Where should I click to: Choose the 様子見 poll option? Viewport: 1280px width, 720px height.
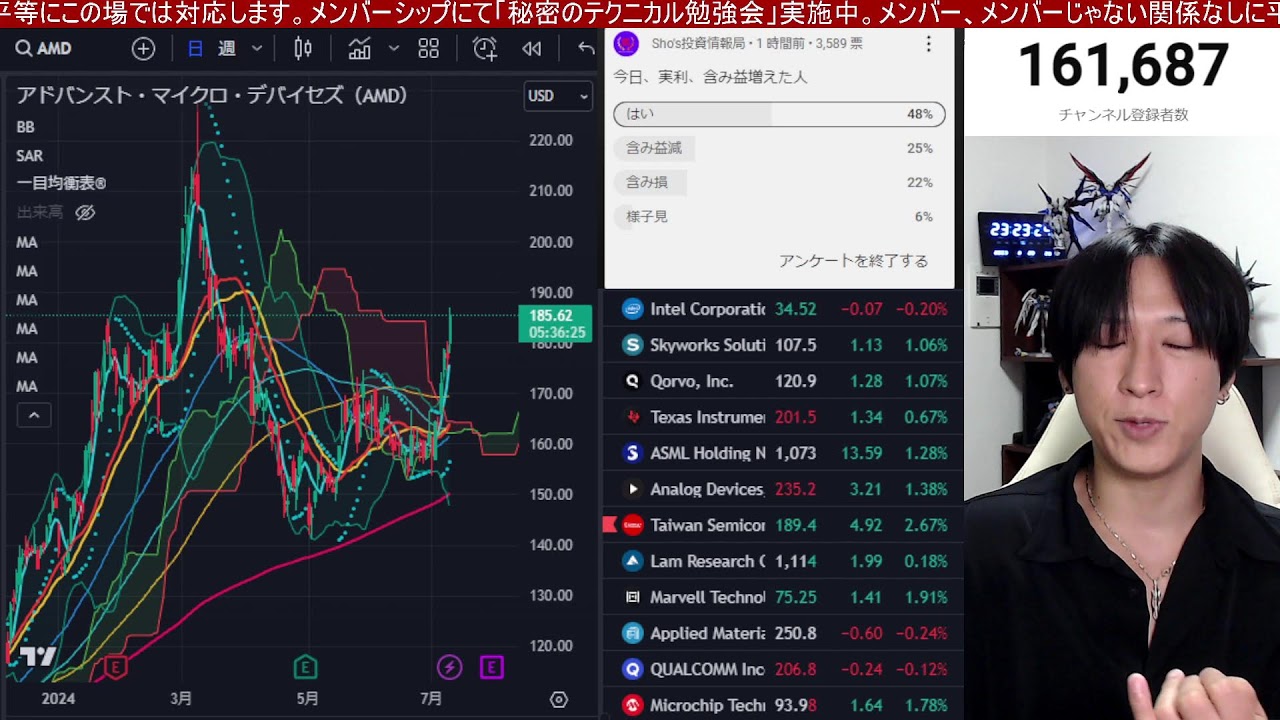(779, 216)
